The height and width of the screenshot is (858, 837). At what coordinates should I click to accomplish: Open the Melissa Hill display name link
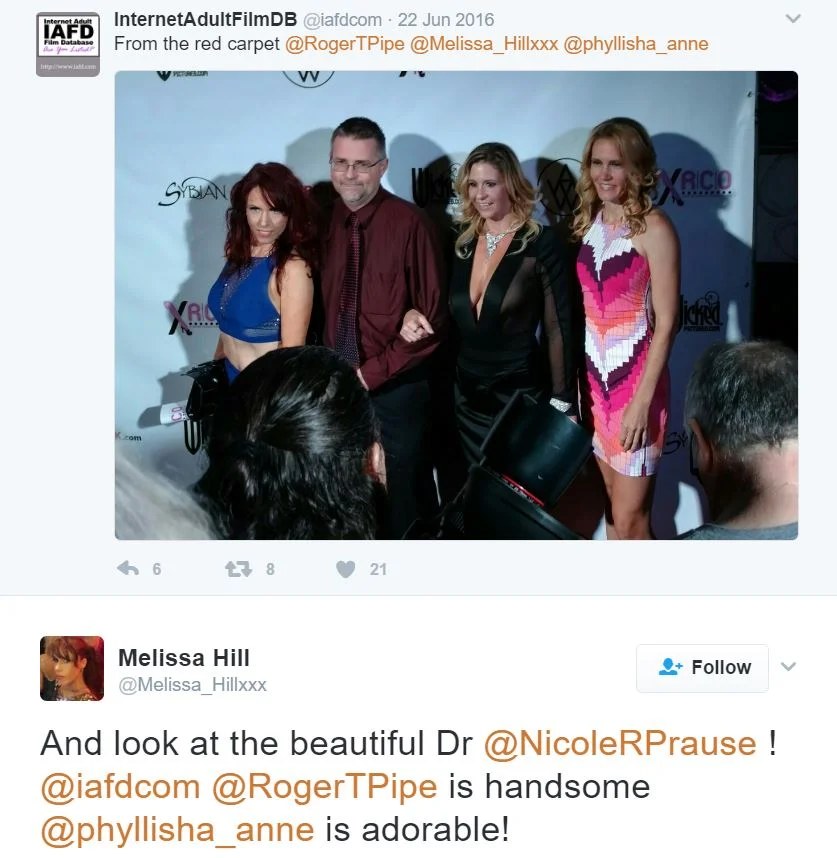[184, 657]
